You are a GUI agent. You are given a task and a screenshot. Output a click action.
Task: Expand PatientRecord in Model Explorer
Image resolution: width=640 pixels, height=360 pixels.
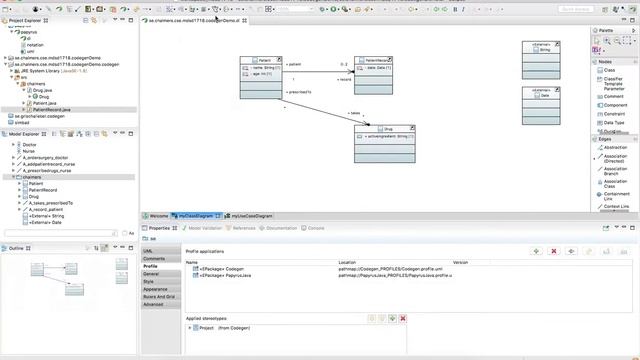click(x=19, y=190)
